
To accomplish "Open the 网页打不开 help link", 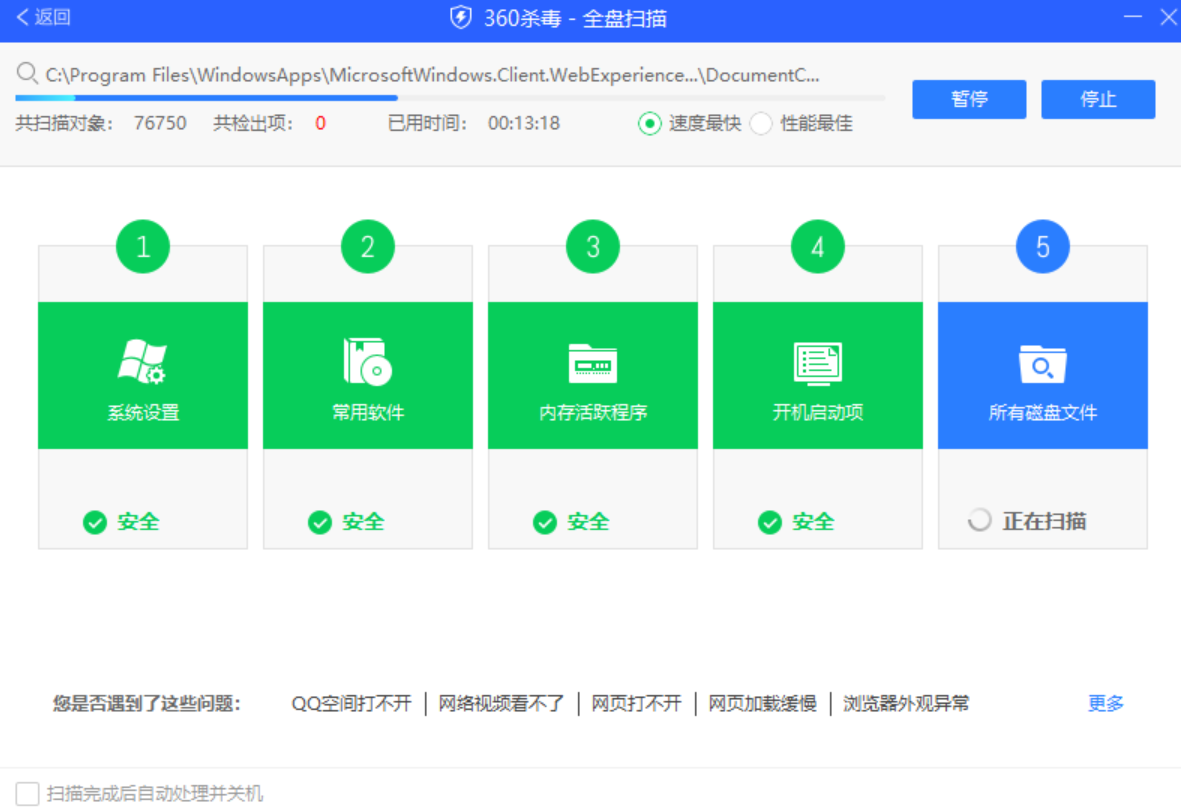I will [x=636, y=703].
